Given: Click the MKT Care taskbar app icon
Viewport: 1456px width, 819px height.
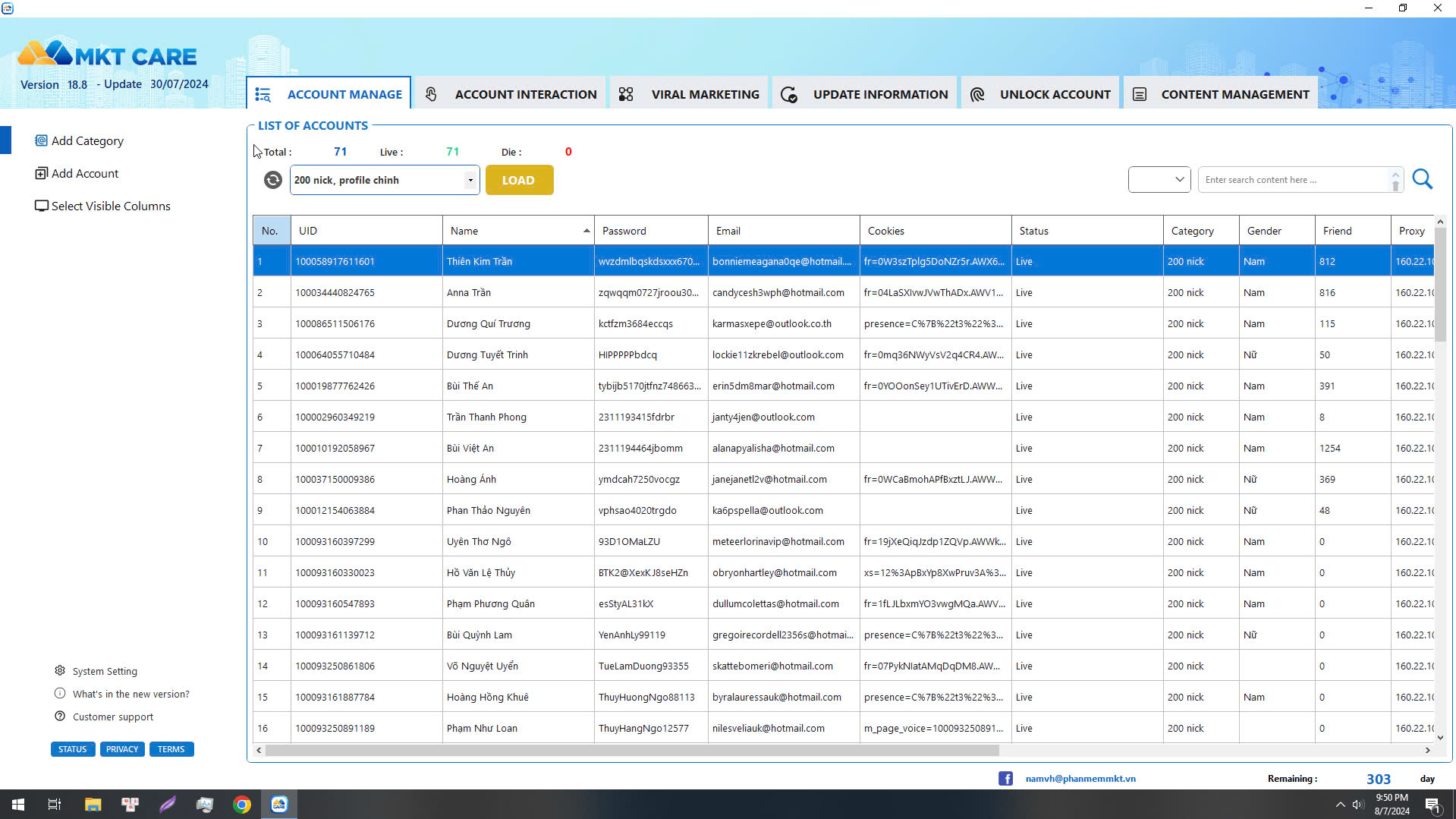Looking at the screenshot, I should pos(279,805).
